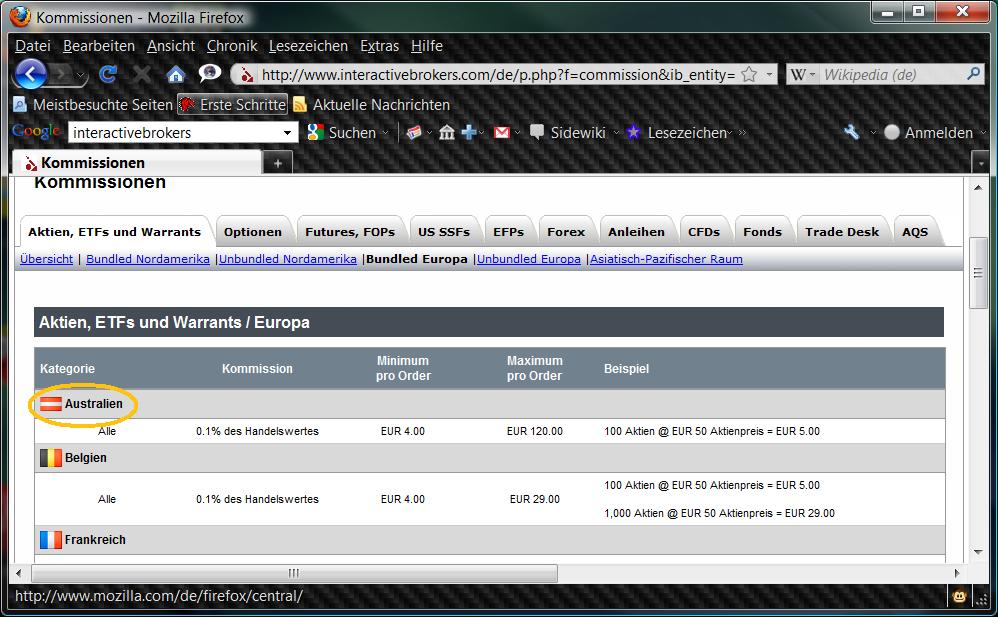998x617 pixels.
Task: Open the Gmail envelope icon
Action: (x=502, y=132)
